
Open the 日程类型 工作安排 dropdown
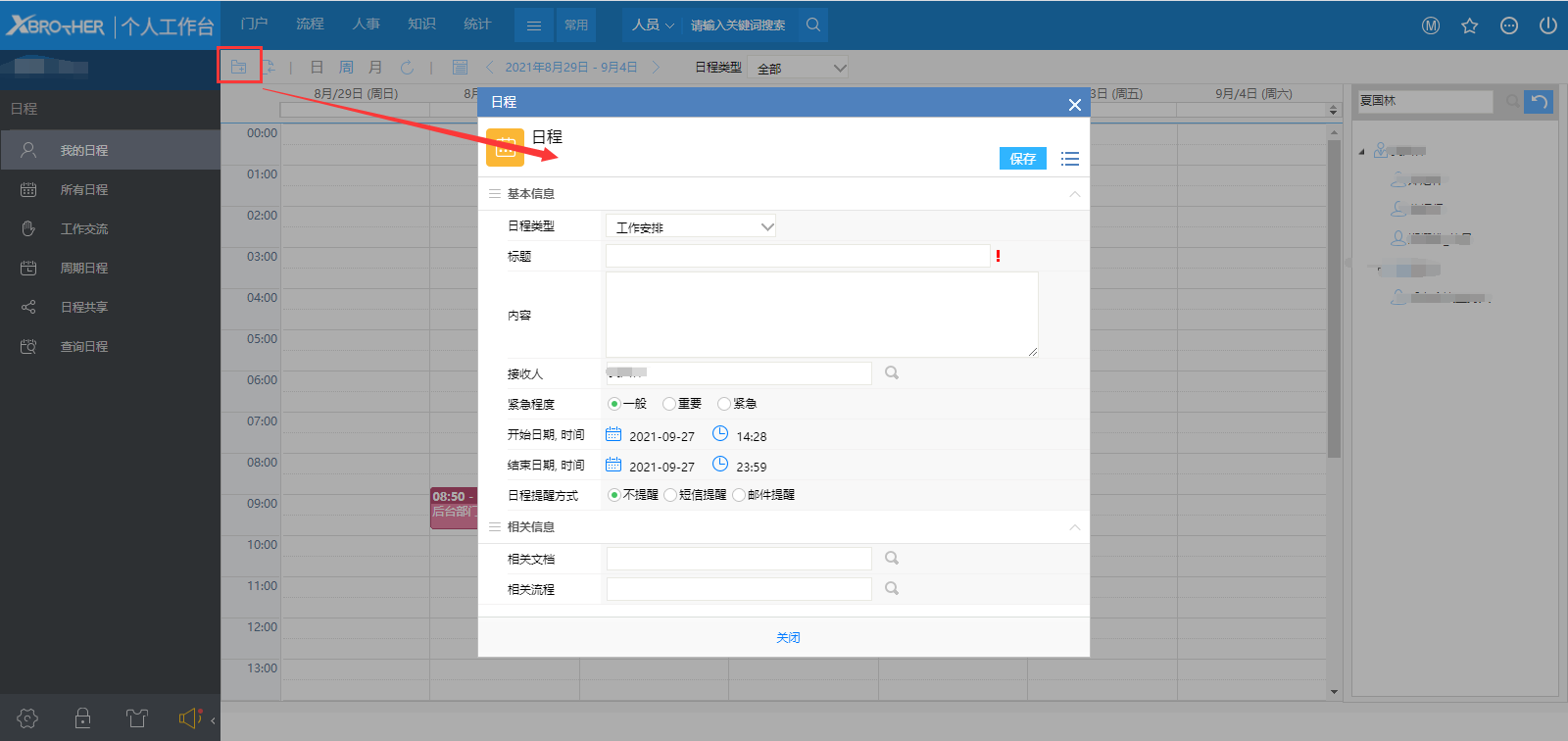(691, 226)
